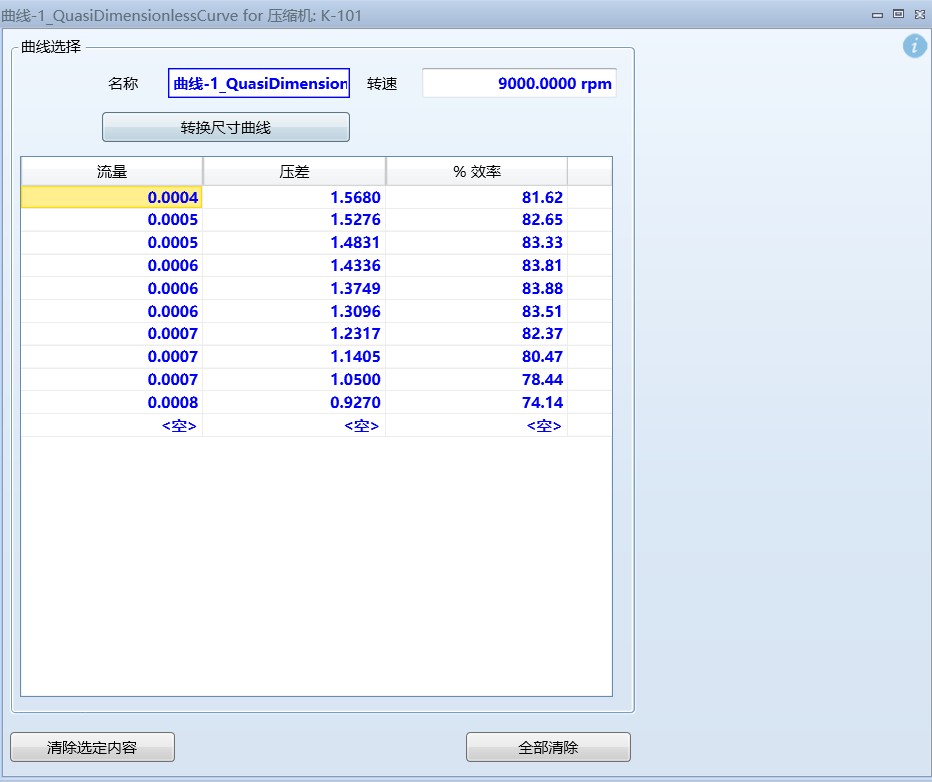Click the 压差 column header

[x=294, y=172]
